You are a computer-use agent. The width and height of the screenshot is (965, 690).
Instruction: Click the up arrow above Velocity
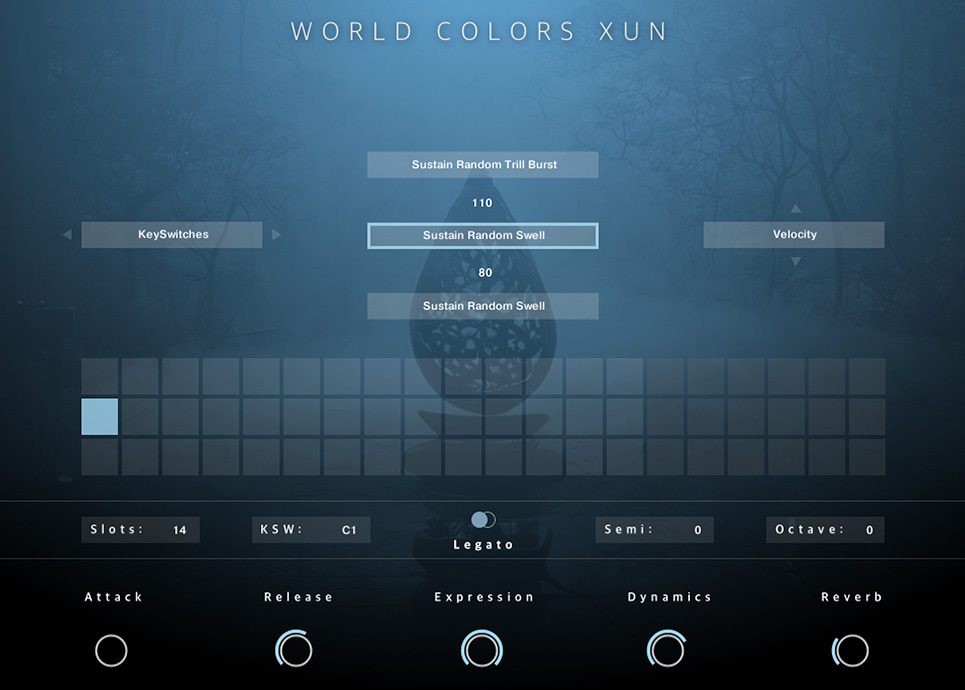[x=795, y=207]
